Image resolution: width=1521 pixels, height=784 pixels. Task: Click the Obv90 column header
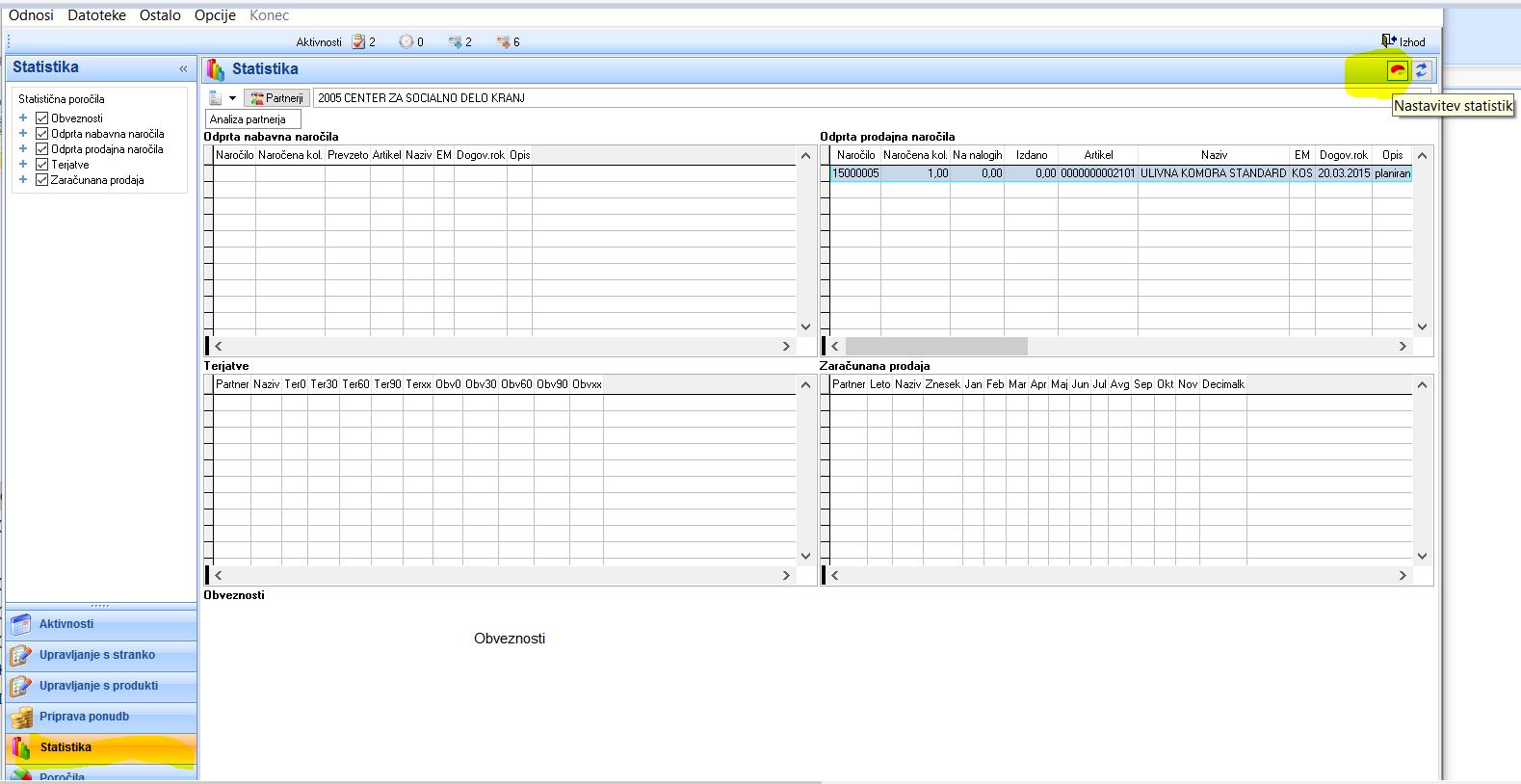pyautogui.click(x=552, y=384)
